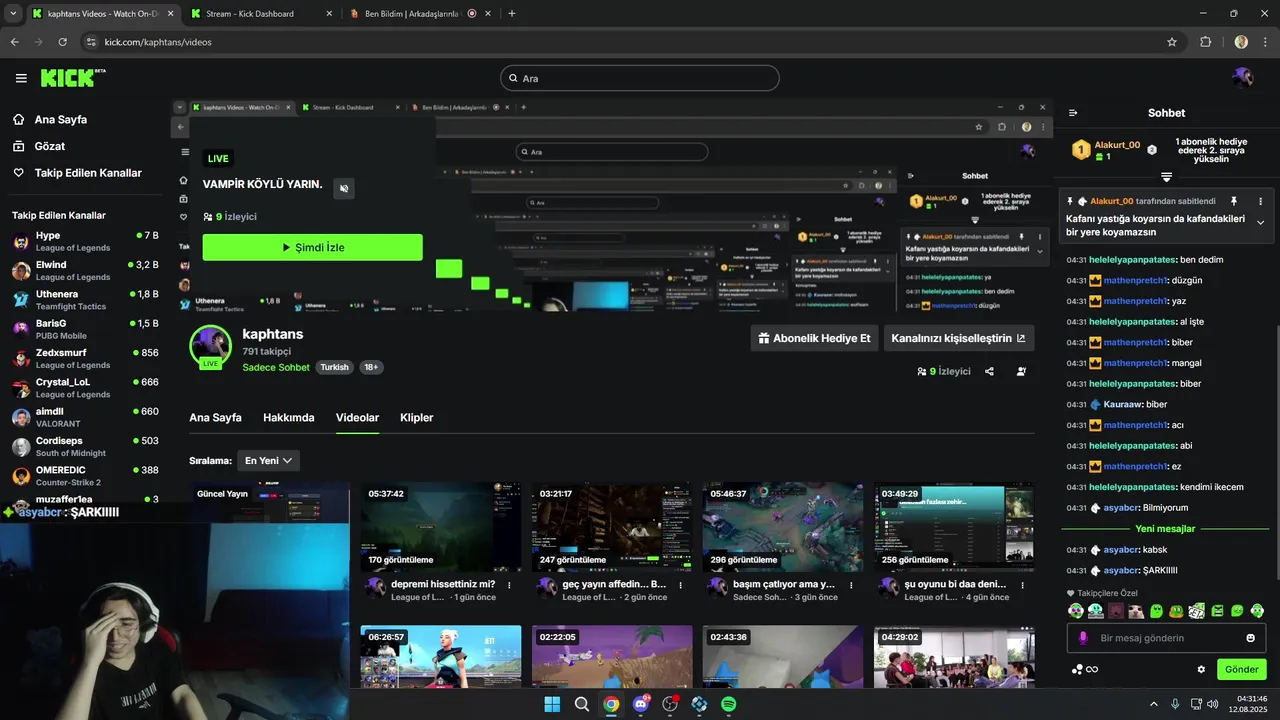Open followed channel Uthenera
The image size is (1280, 720).
coord(85,300)
